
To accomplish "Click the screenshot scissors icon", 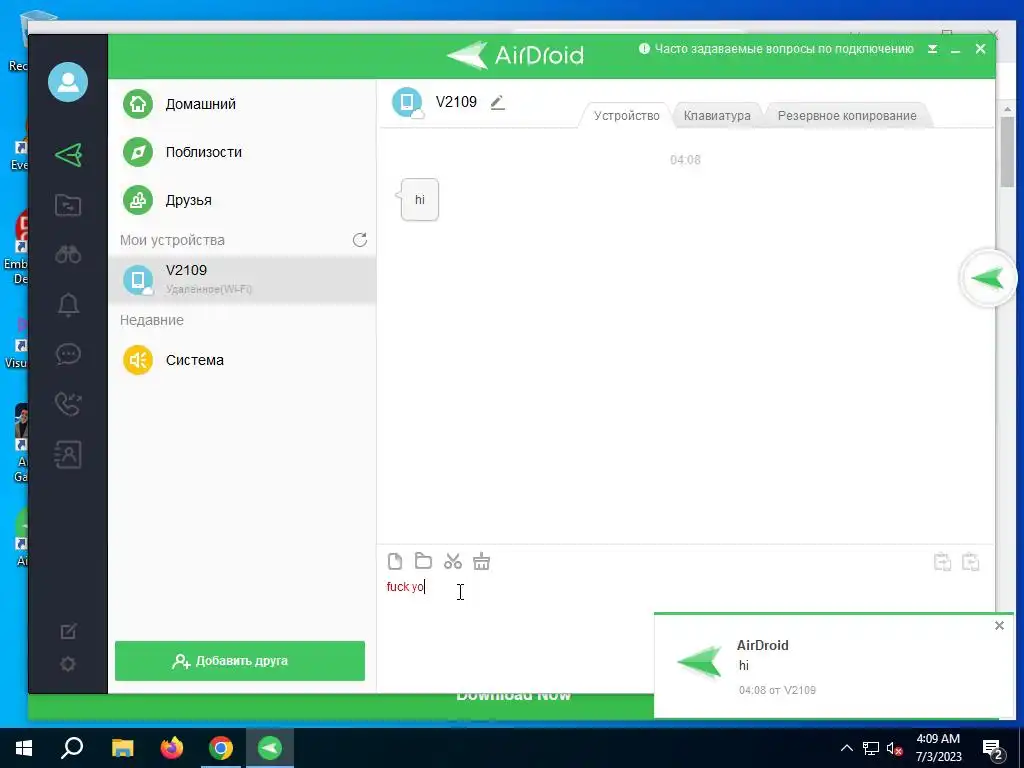I will [453, 561].
